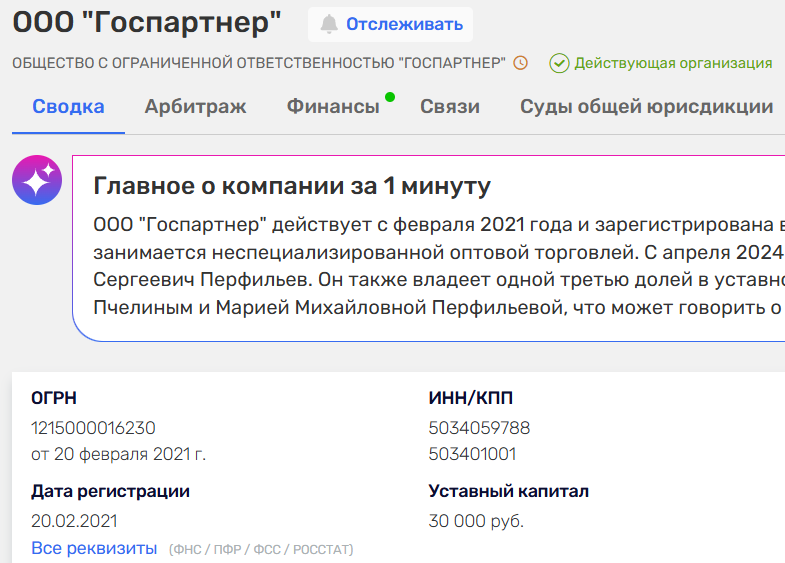This screenshot has width=785, height=563.
Task: Open the Все реквизиты link
Action: pyautogui.click(x=94, y=548)
